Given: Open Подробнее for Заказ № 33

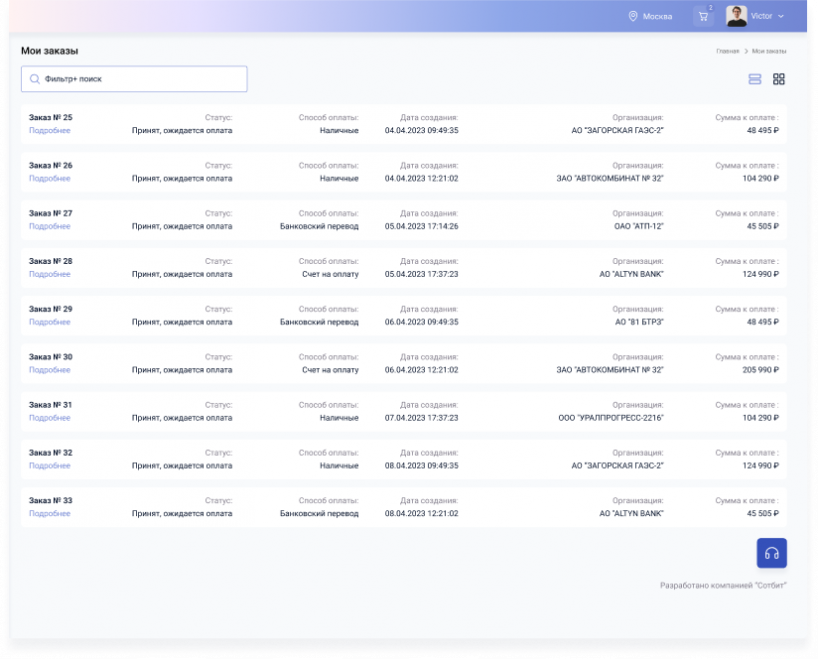Looking at the screenshot, I should [49, 513].
